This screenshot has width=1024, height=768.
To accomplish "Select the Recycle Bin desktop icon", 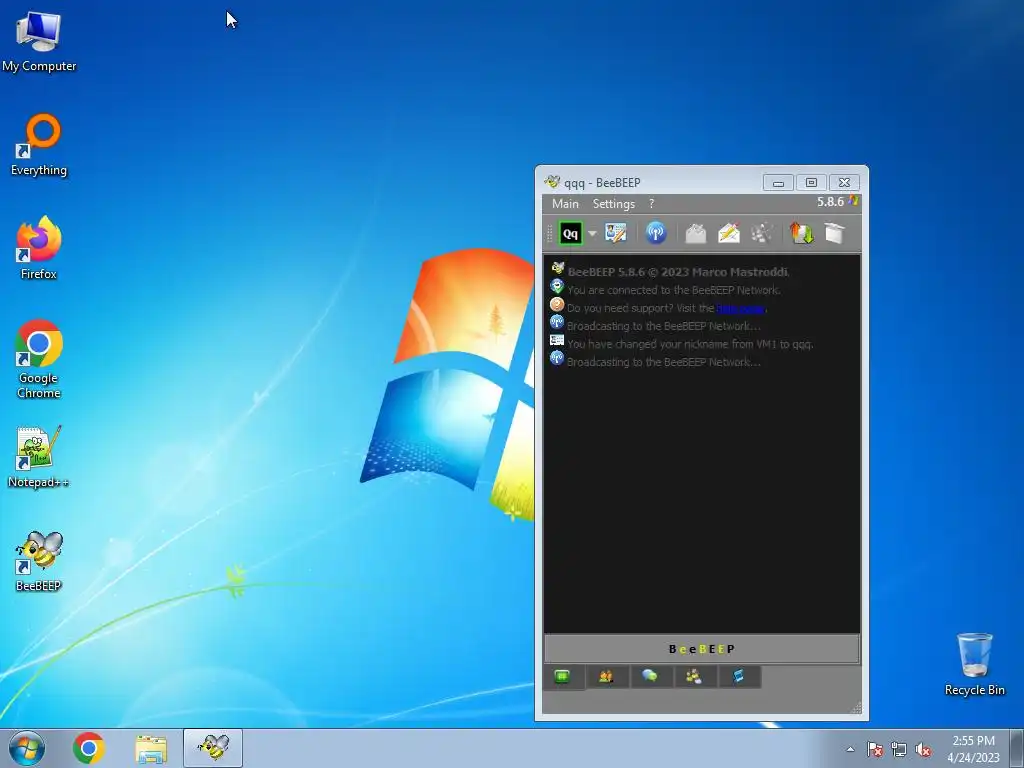I will [x=974, y=664].
